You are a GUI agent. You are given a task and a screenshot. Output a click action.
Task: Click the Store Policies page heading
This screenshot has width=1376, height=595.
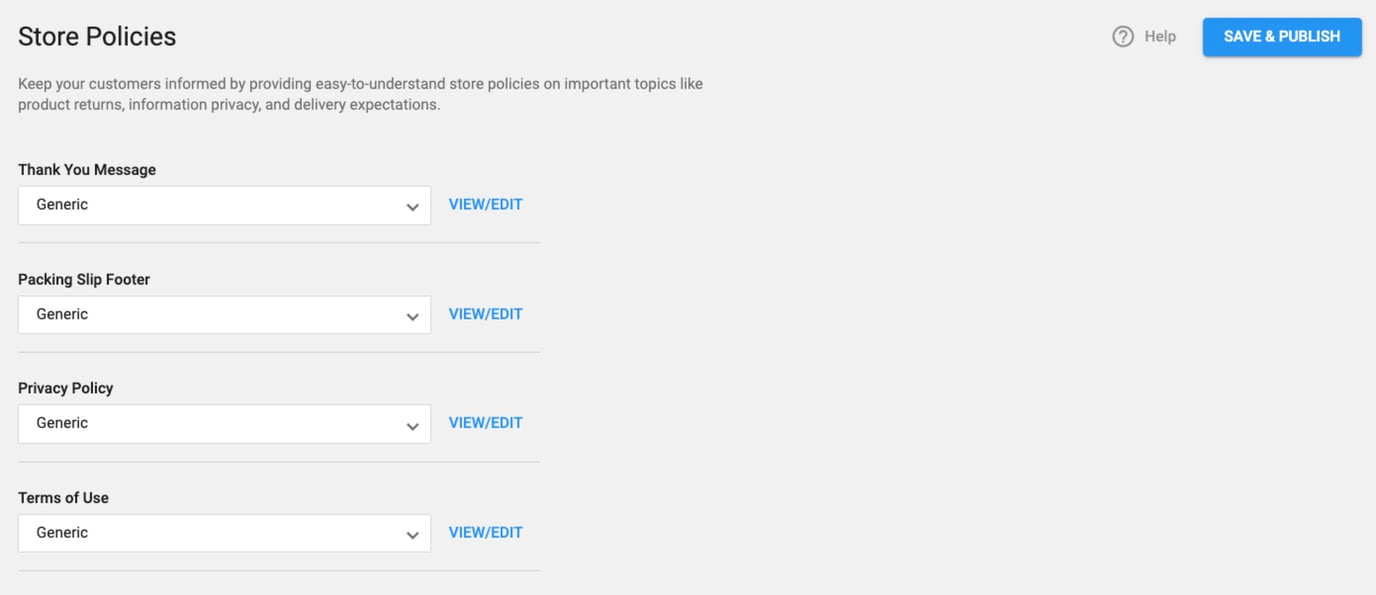pos(97,37)
